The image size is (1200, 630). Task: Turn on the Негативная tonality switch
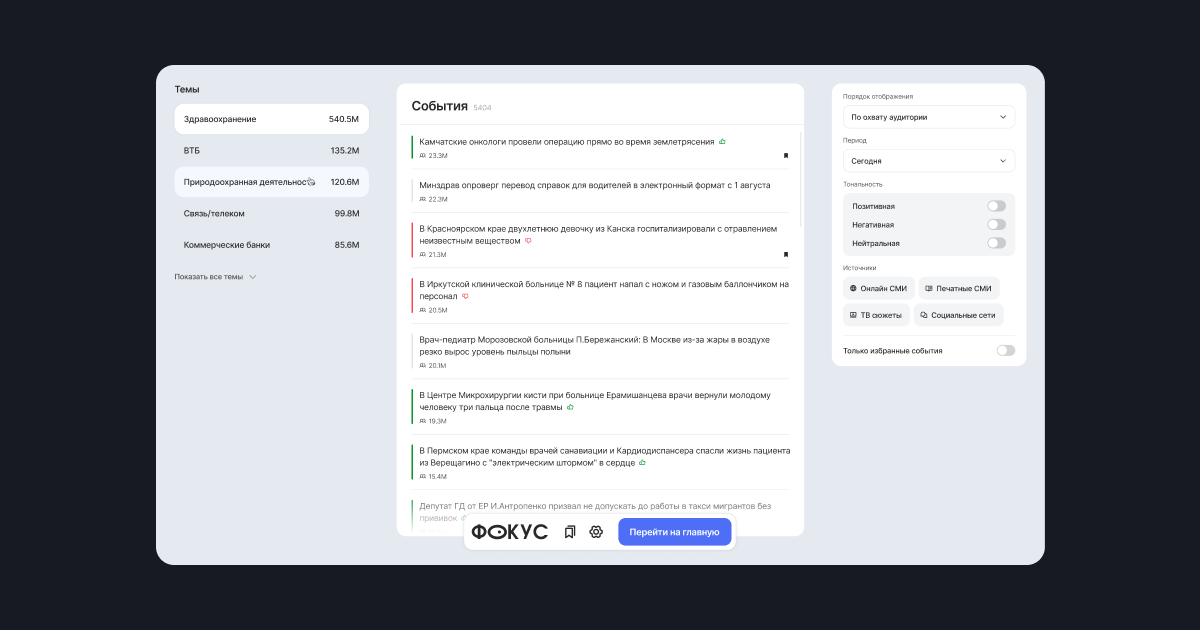(996, 225)
